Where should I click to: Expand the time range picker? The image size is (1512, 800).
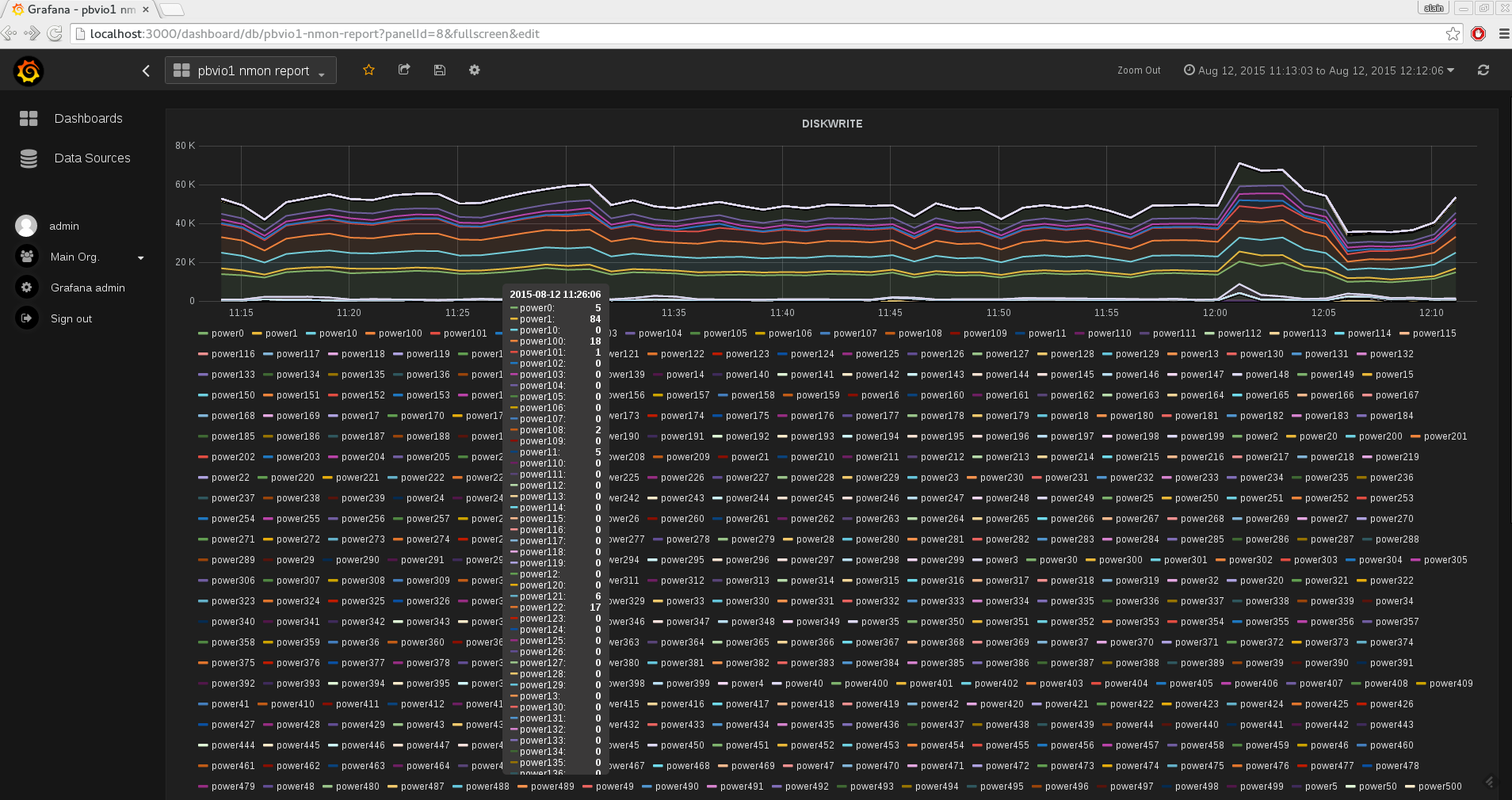[x=1319, y=70]
